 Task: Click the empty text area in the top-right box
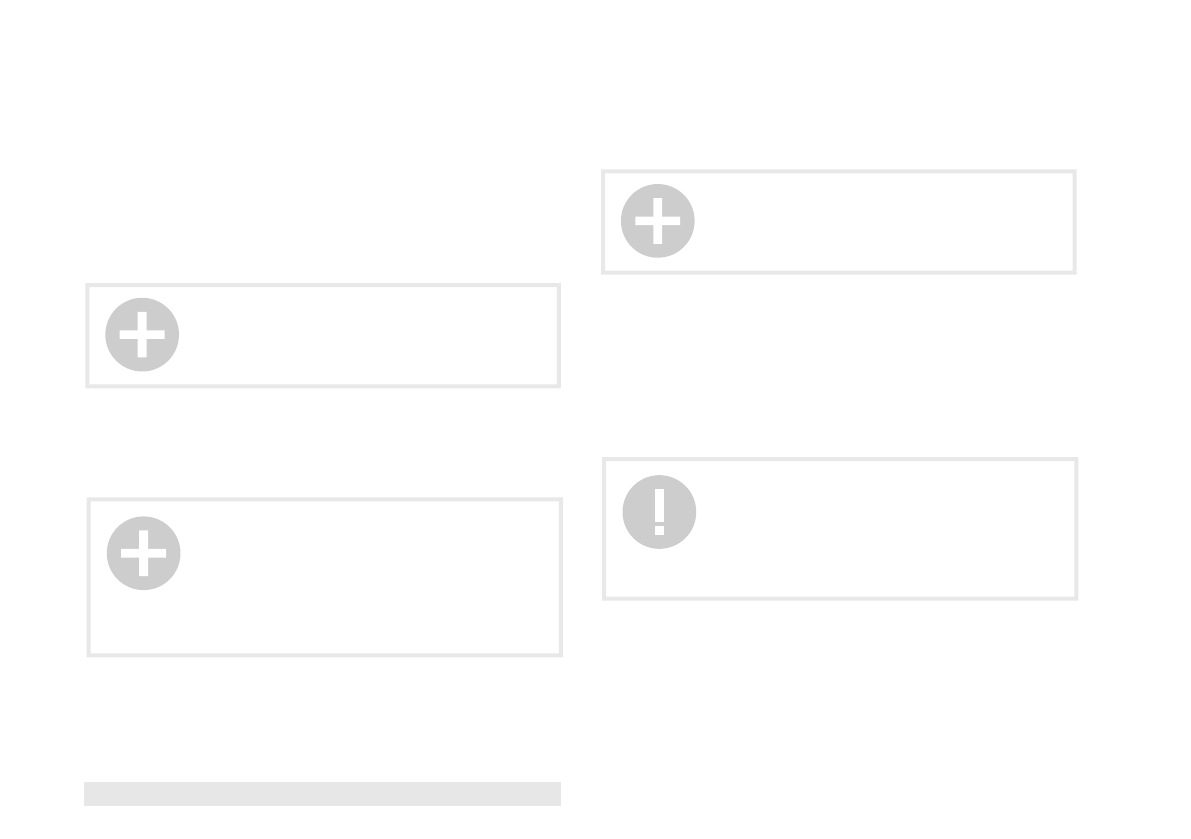click(x=883, y=222)
